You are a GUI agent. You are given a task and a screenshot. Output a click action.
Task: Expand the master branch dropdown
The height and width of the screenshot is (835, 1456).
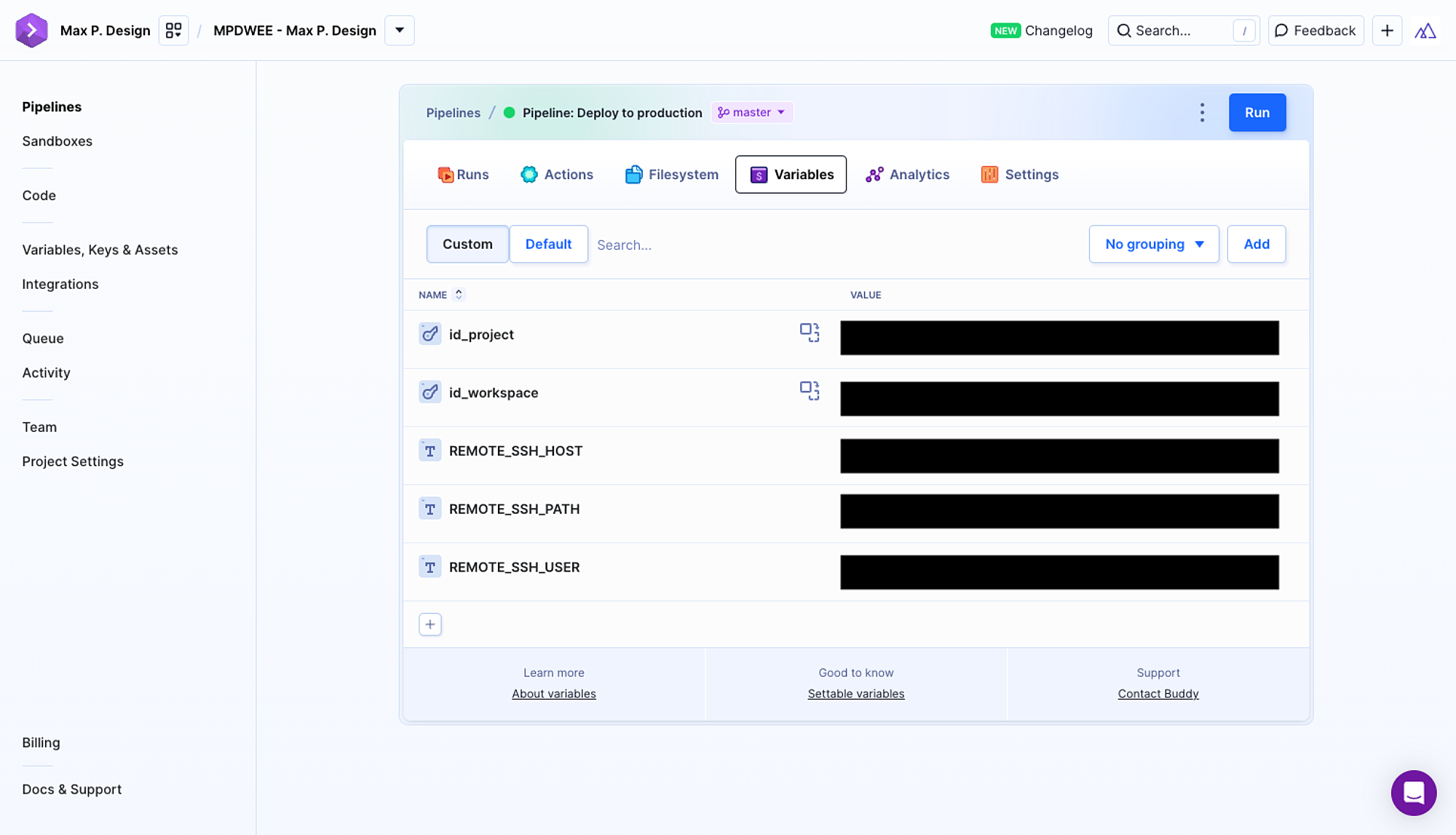[x=751, y=112]
